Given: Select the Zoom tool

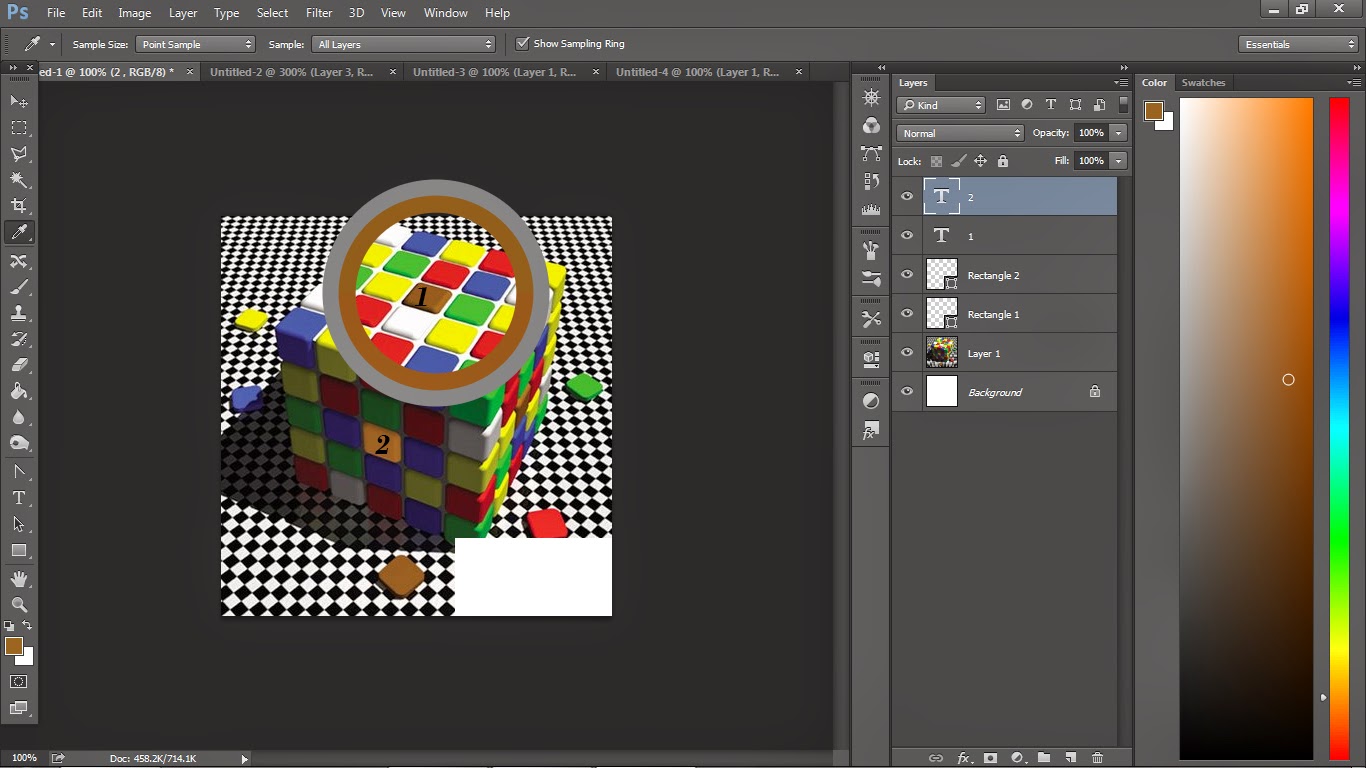Looking at the screenshot, I should click(18, 604).
